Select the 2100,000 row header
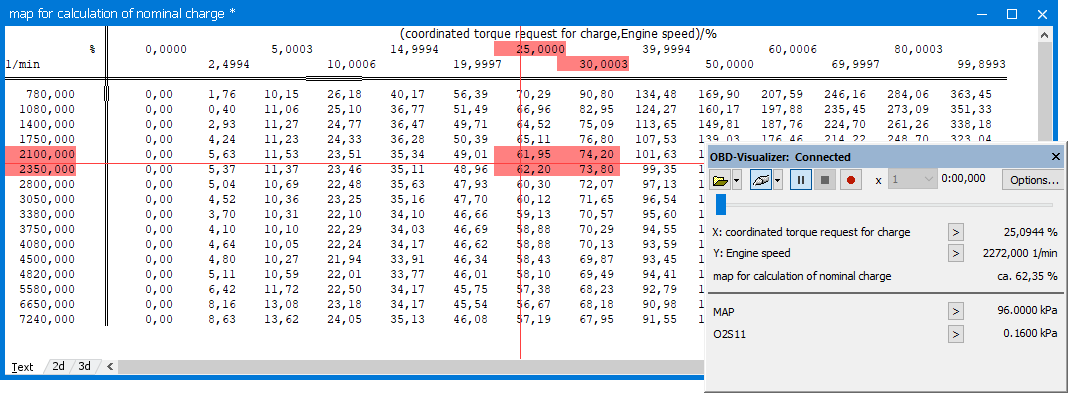The height and width of the screenshot is (393, 1068). tap(40, 155)
